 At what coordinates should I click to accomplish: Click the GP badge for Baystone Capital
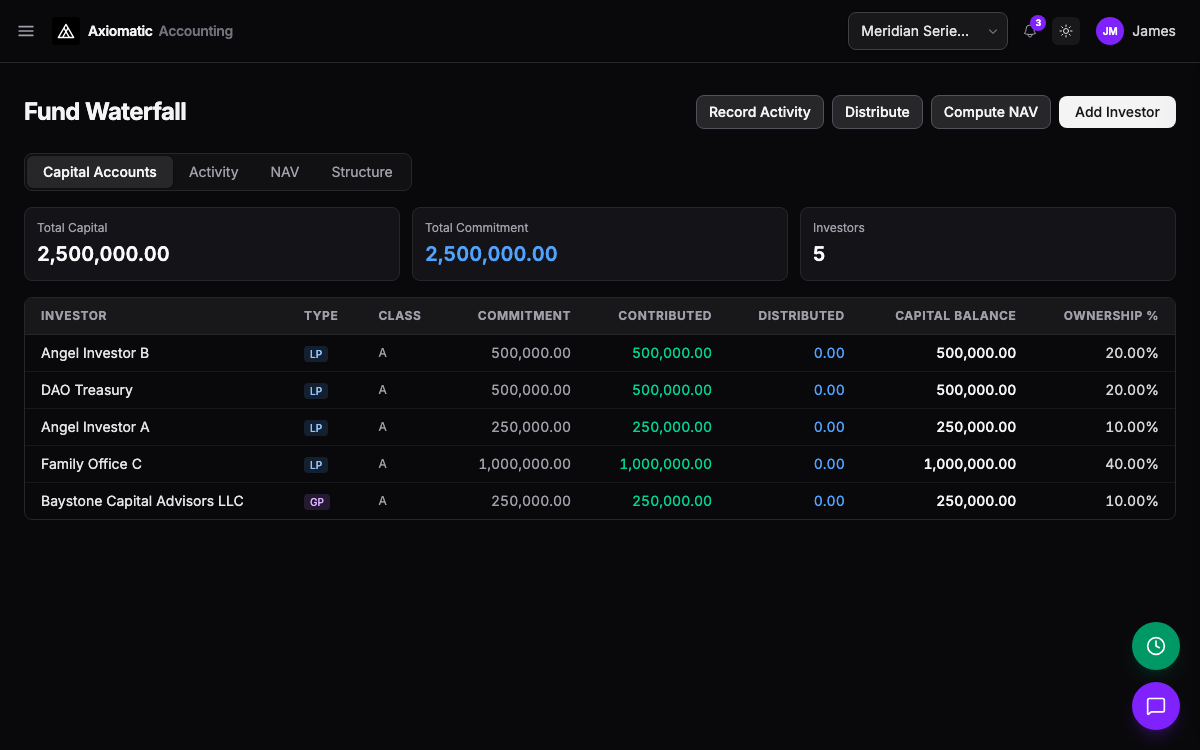(x=317, y=502)
